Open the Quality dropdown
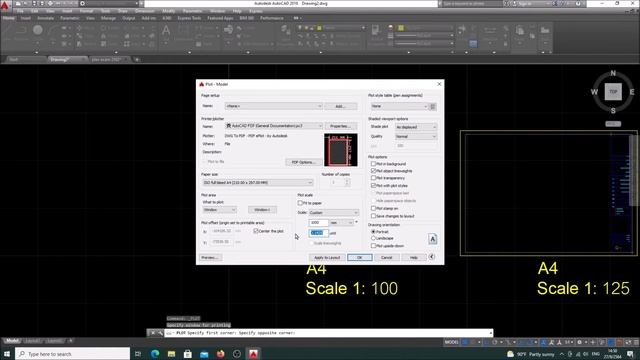This screenshot has height=360, width=640. point(416,136)
